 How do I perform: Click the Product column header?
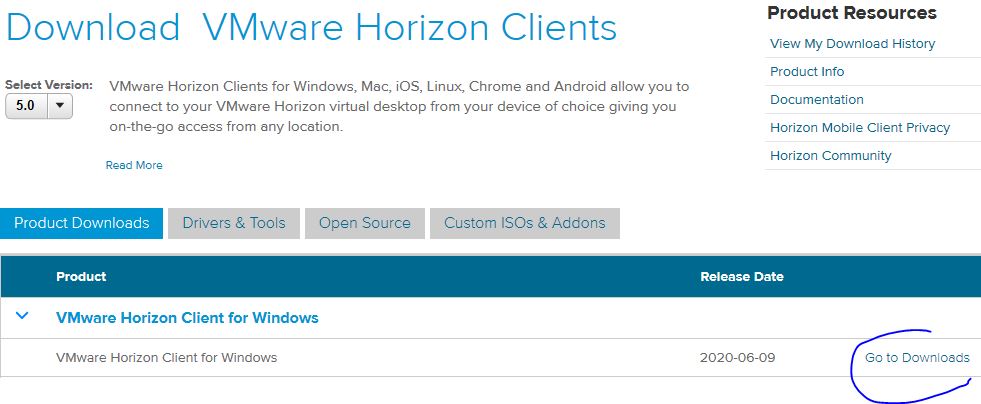81,276
